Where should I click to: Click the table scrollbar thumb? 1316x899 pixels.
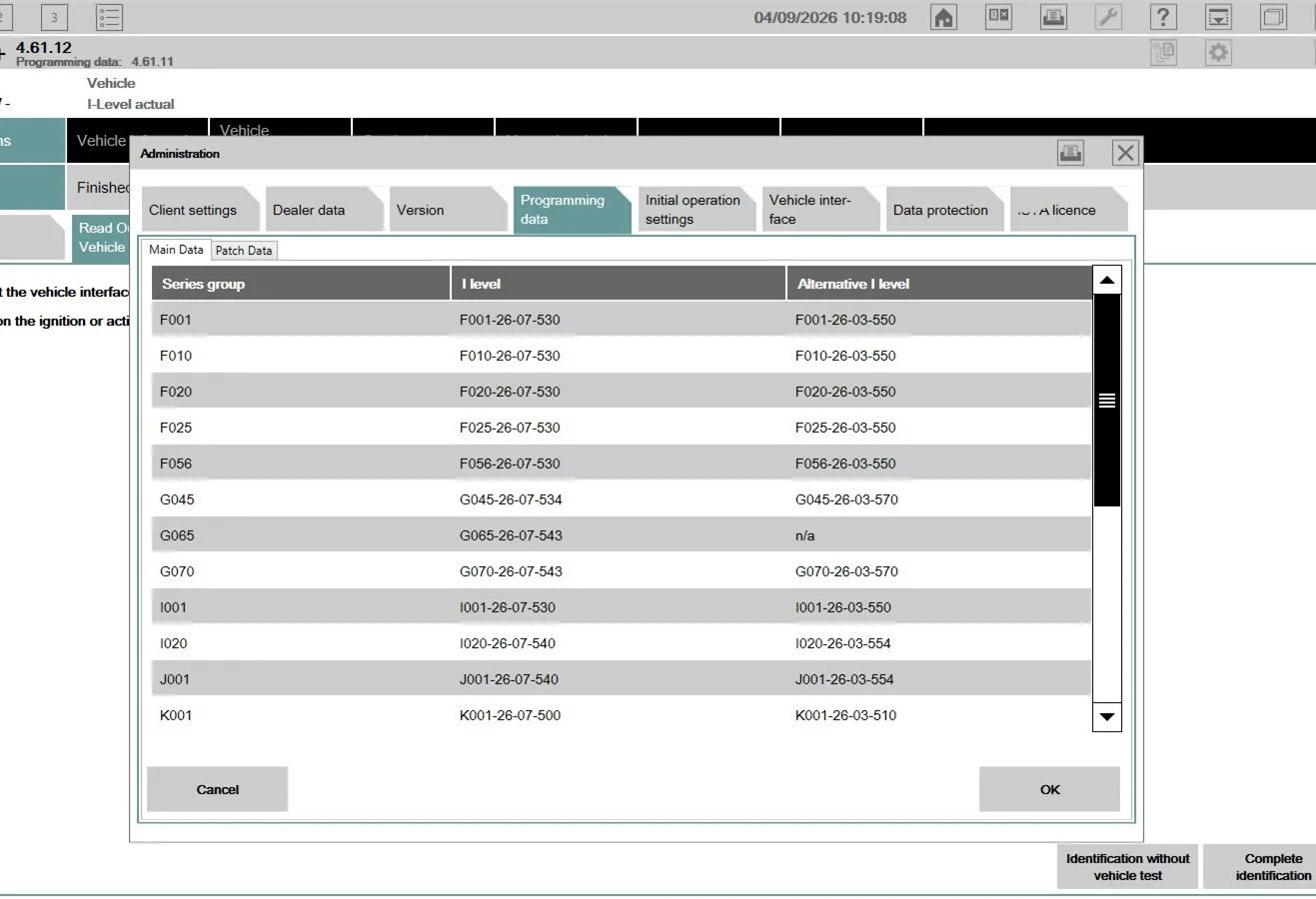[1106, 401]
